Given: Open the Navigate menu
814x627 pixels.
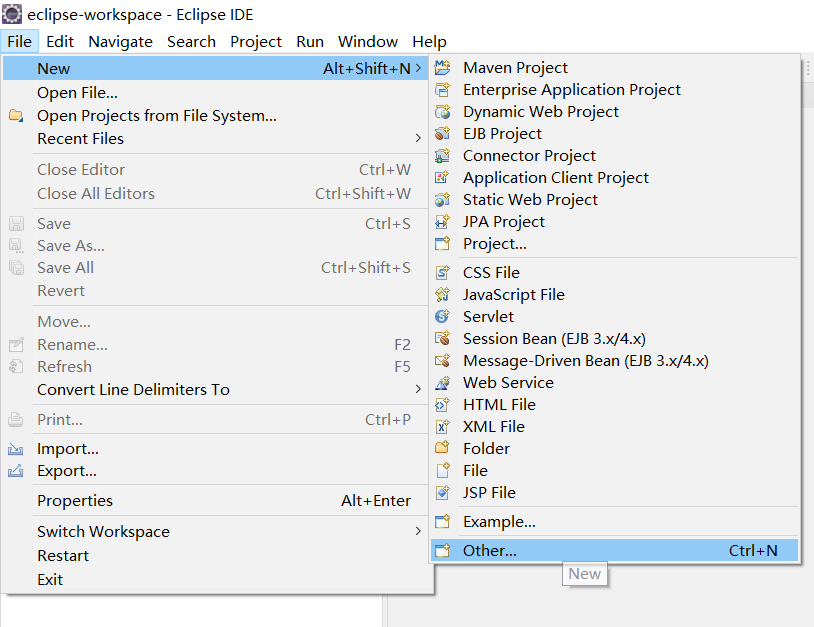Looking at the screenshot, I should pyautogui.click(x=120, y=42).
